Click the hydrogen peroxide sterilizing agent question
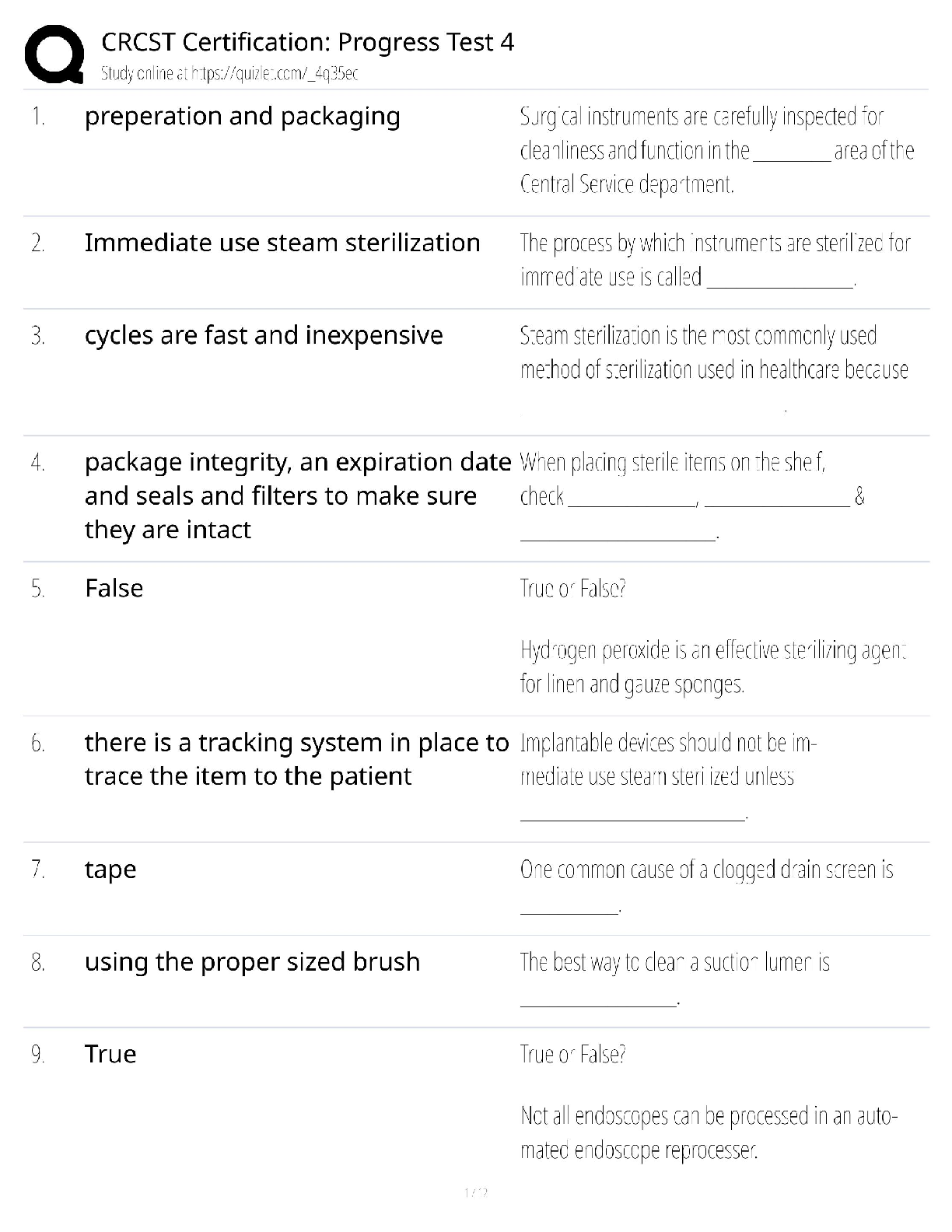 [x=713, y=667]
